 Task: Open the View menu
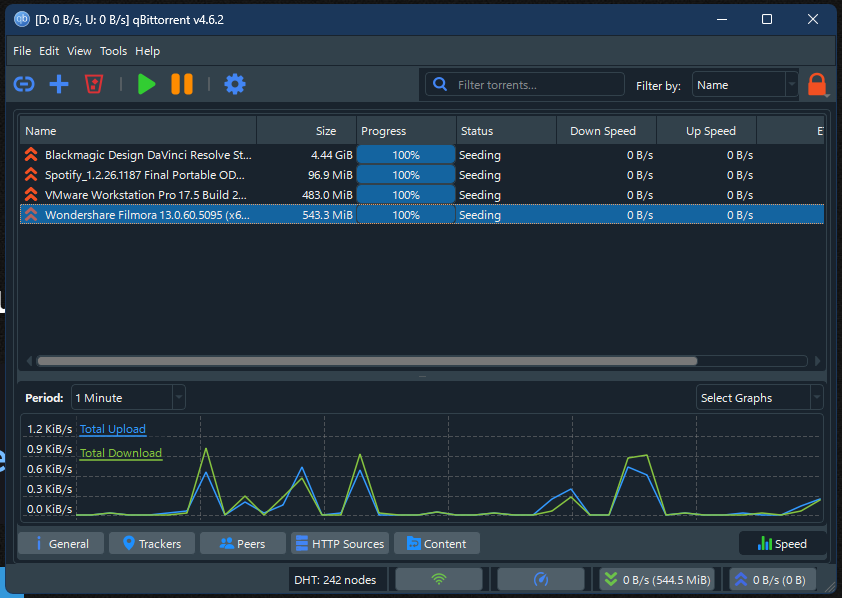pos(79,51)
